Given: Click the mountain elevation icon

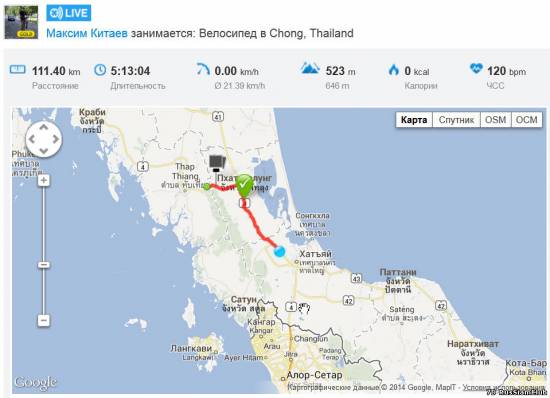Looking at the screenshot, I should point(310,68).
